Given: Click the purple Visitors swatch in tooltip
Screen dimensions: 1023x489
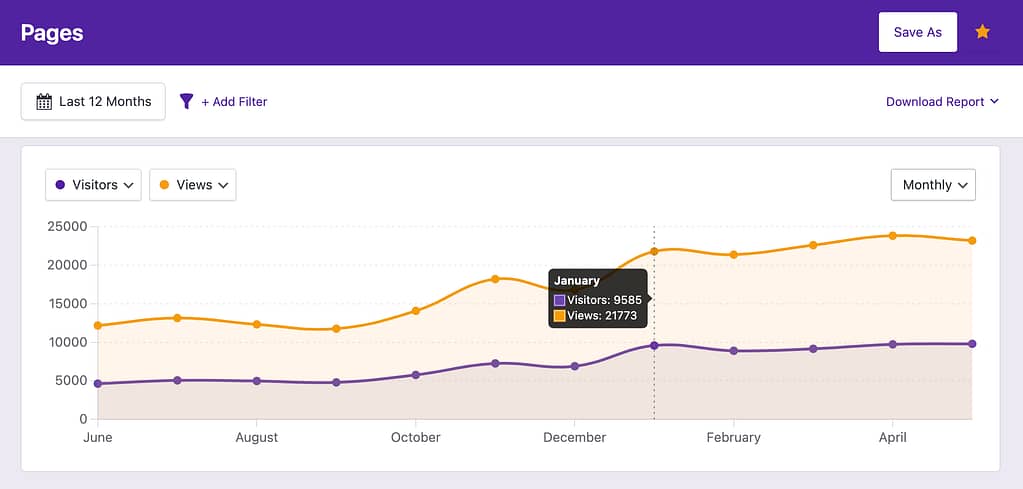Looking at the screenshot, I should tap(560, 300).
